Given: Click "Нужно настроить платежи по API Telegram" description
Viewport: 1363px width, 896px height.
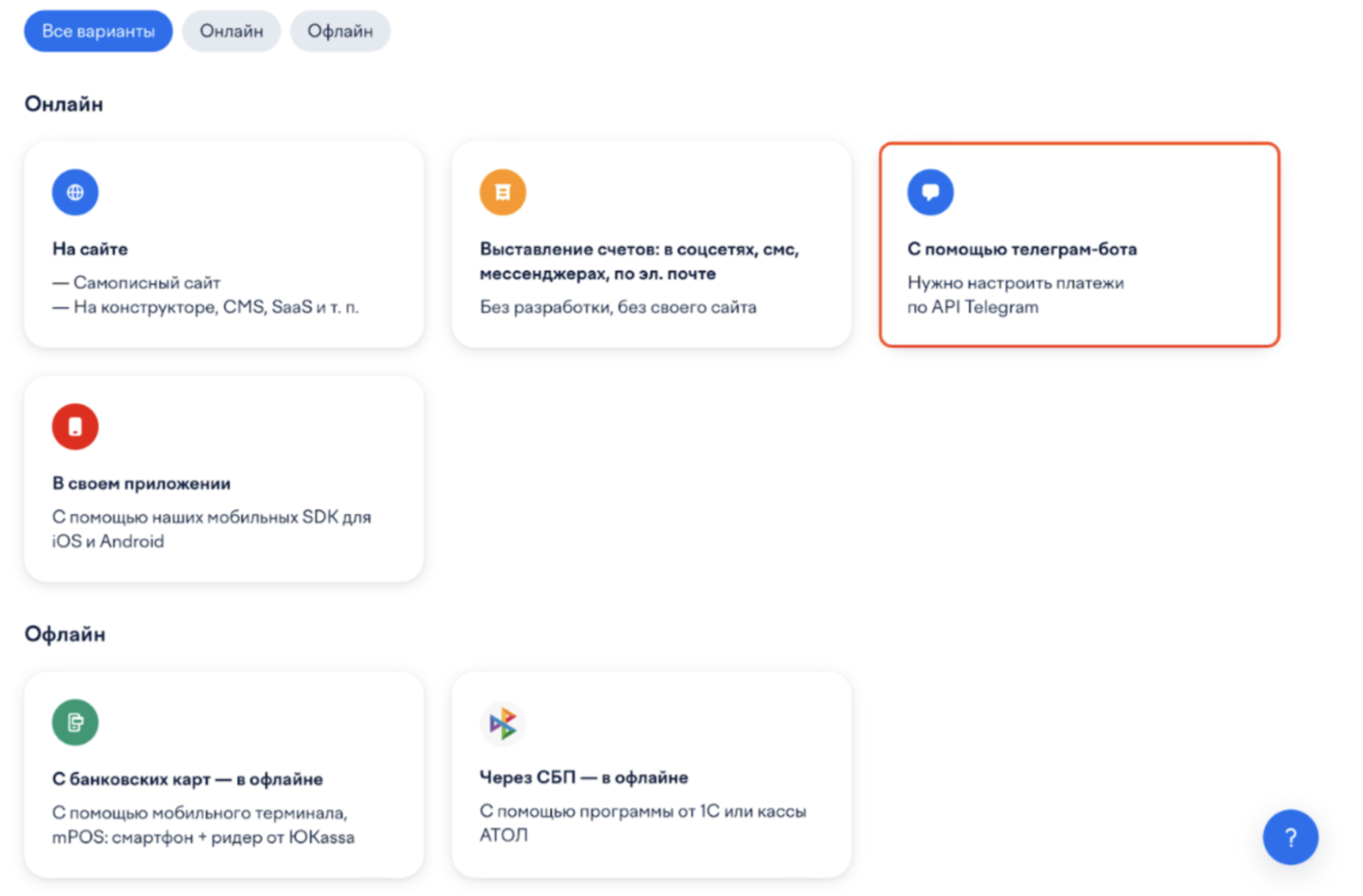Looking at the screenshot, I should [1015, 294].
